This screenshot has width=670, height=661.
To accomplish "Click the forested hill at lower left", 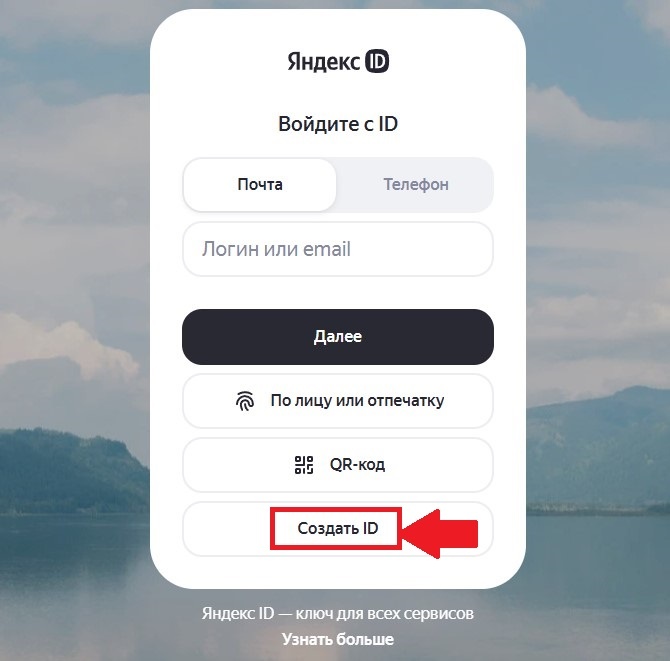I will (x=73, y=470).
